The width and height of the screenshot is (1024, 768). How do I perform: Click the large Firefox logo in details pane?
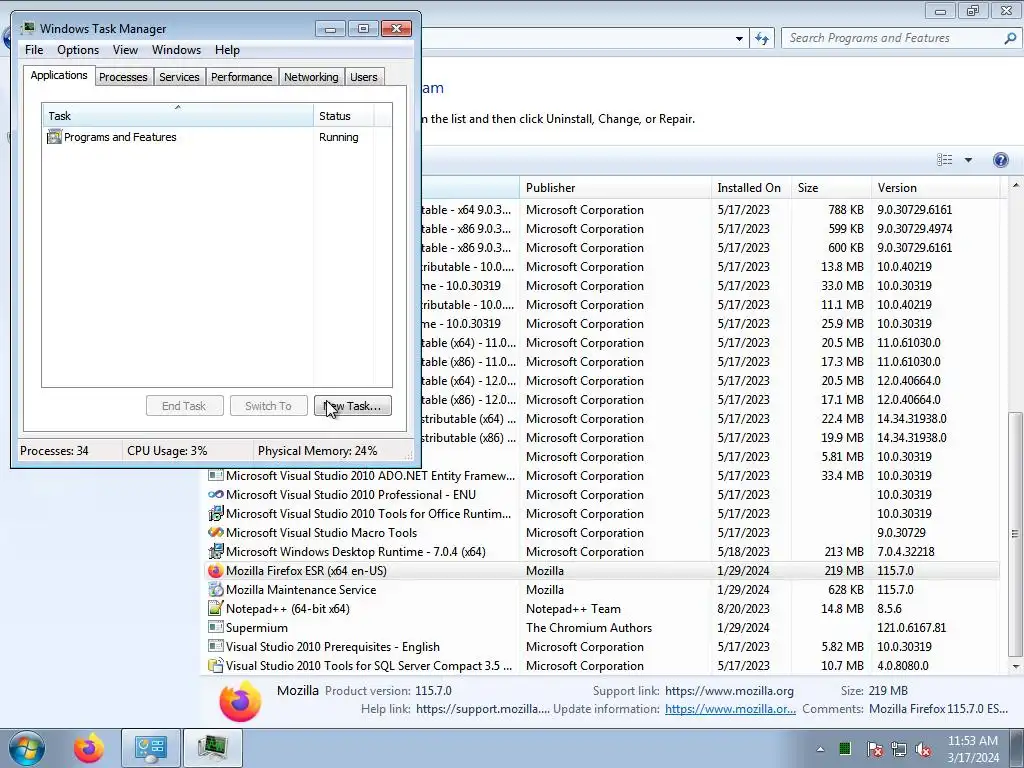[240, 701]
